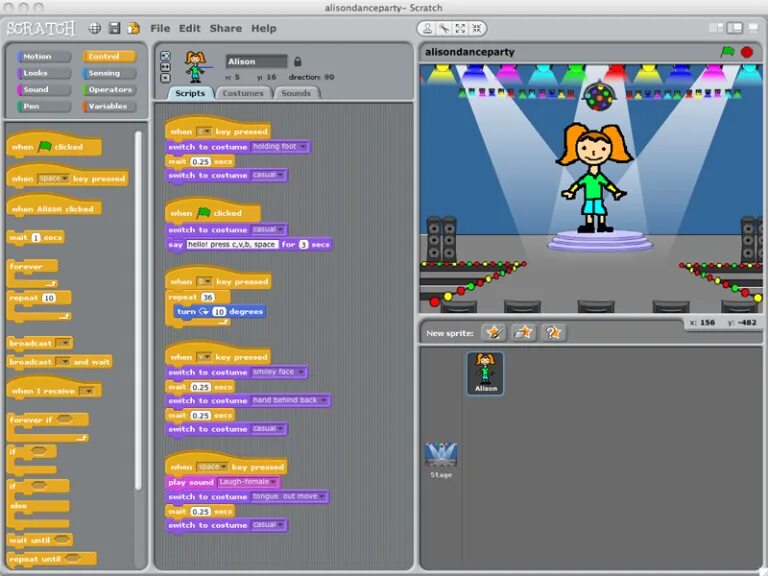Open the Share menu
The height and width of the screenshot is (576, 768).
point(226,28)
